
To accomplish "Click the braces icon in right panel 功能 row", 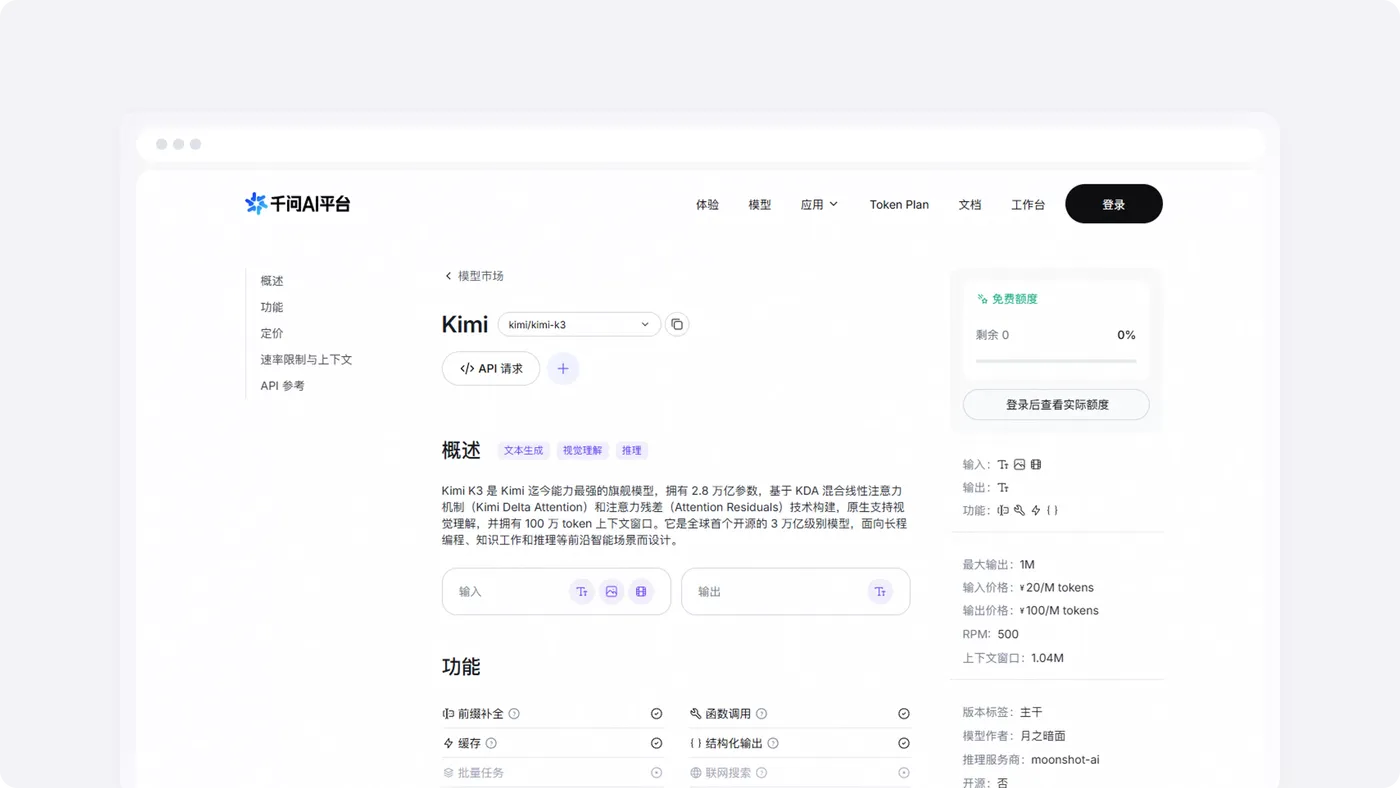I will click(1052, 510).
